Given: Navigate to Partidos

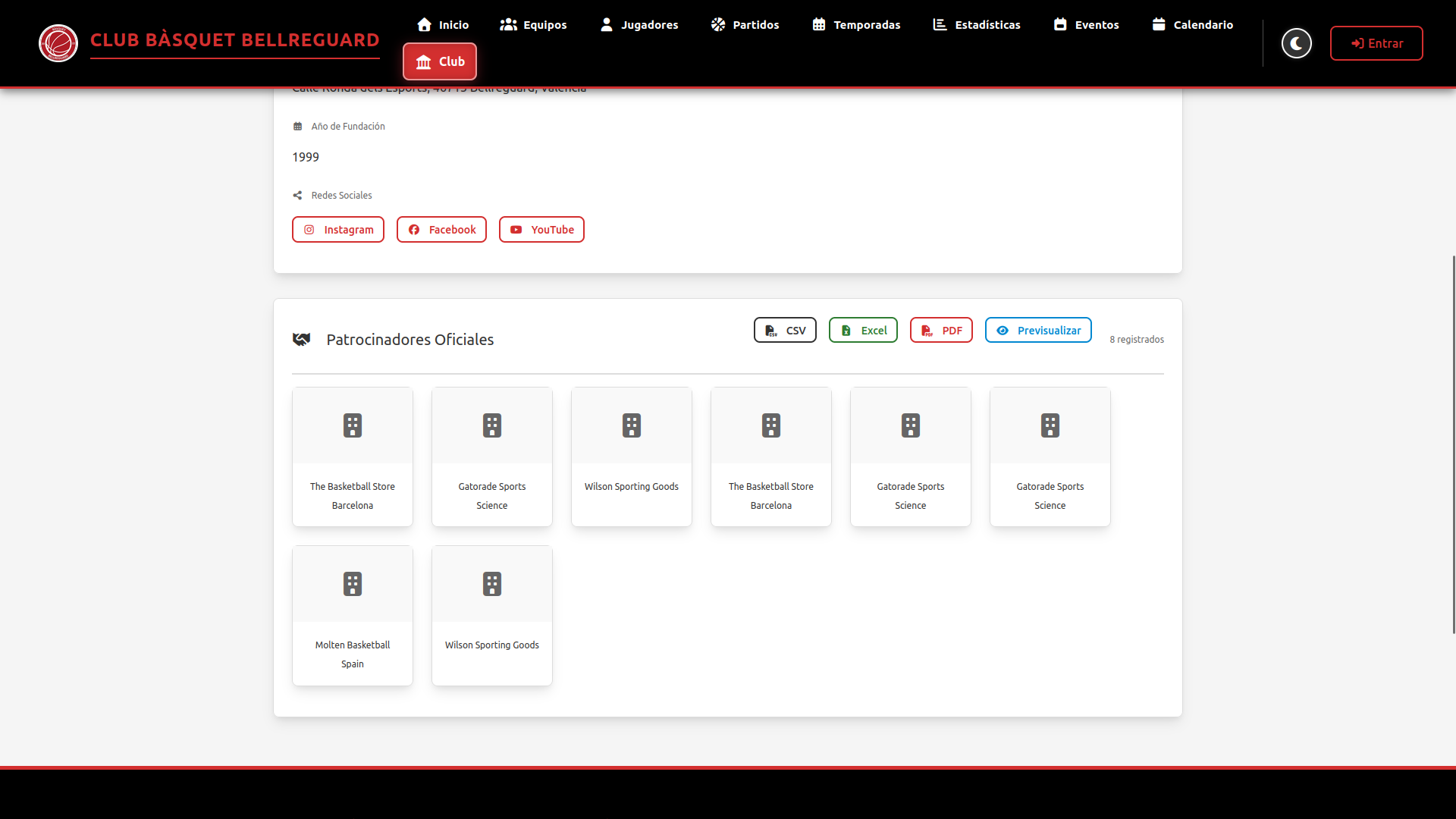Looking at the screenshot, I should tap(745, 24).
